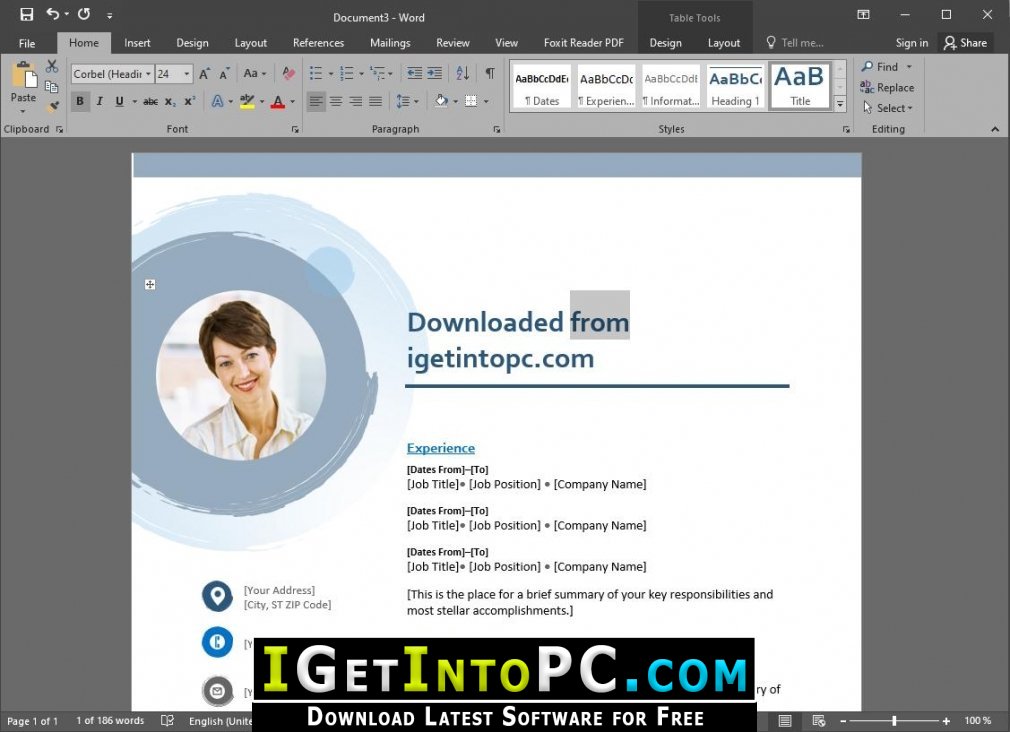Click the Share button
Screen dimensions: 1010x732
(x=965, y=43)
